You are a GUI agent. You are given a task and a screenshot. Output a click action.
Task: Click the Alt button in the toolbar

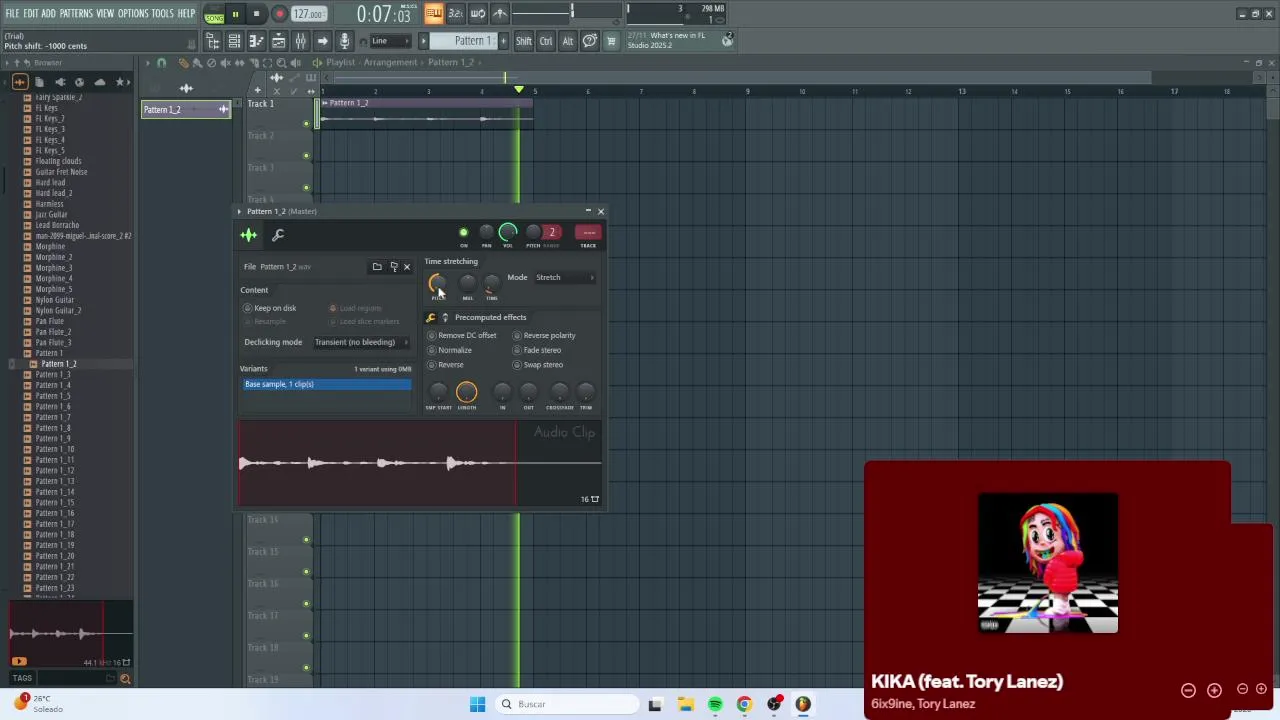[567, 41]
